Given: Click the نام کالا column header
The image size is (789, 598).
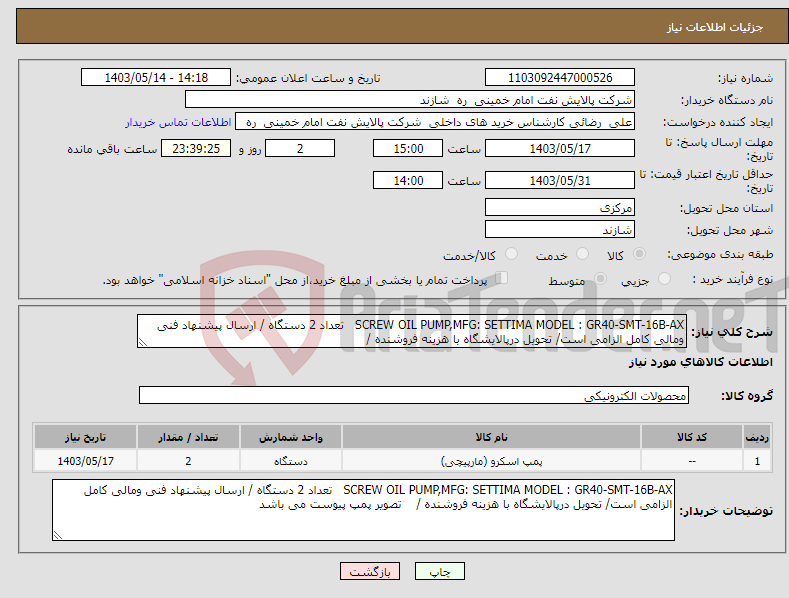Looking at the screenshot, I should point(491,437).
